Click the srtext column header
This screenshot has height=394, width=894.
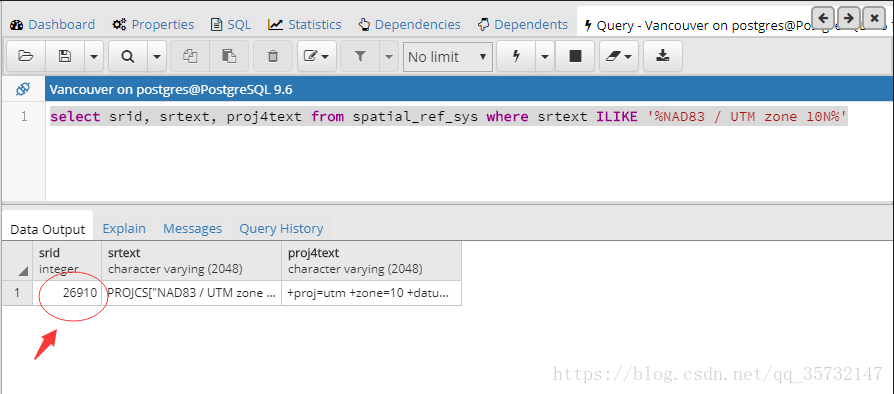(x=192, y=260)
